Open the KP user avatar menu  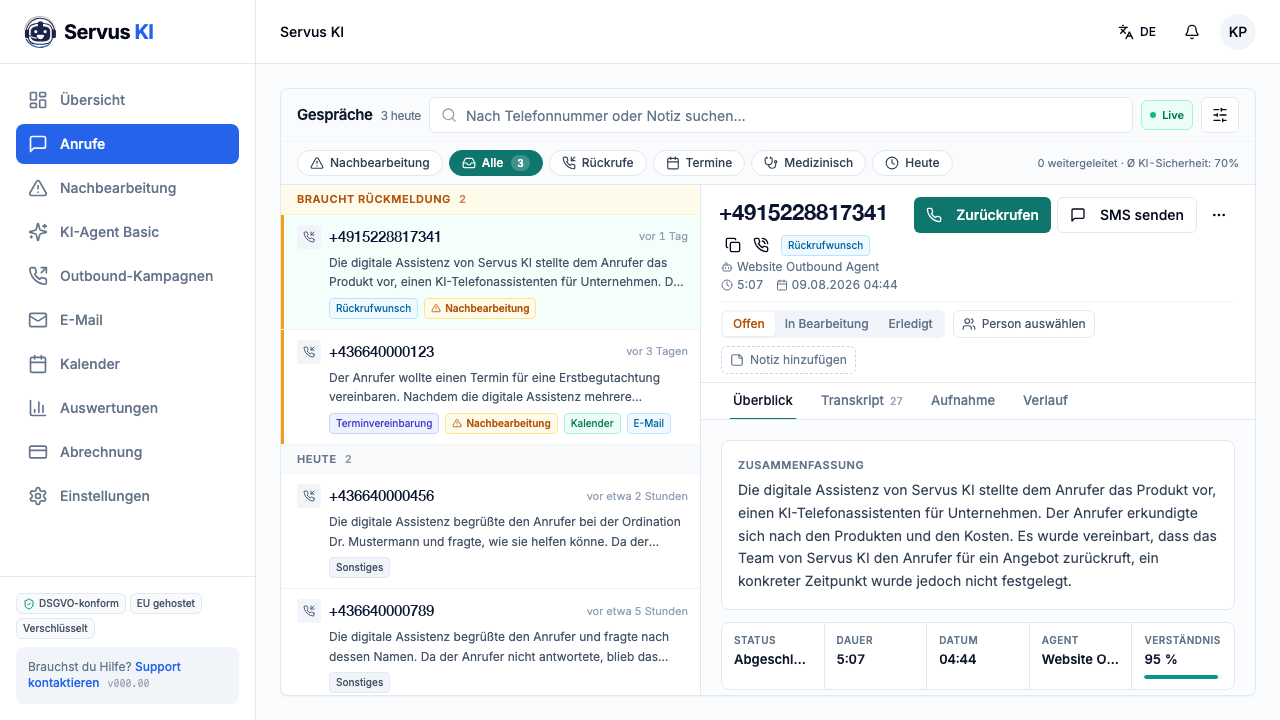1238,32
